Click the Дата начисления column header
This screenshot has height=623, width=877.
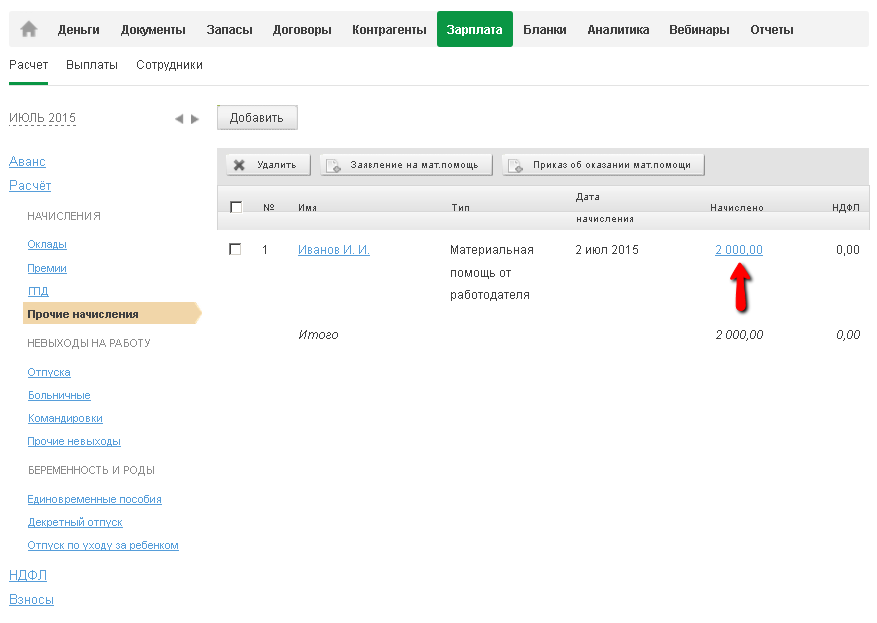(x=605, y=207)
